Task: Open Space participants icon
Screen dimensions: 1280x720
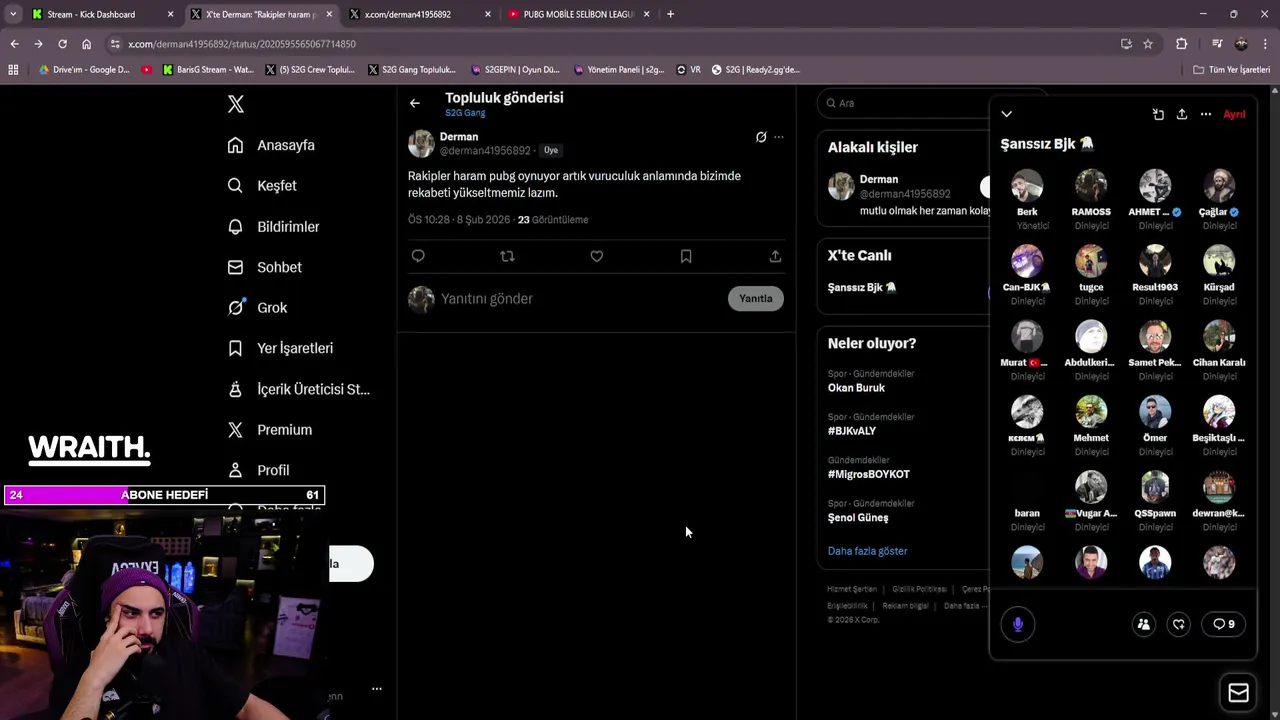Action: 1144,624
